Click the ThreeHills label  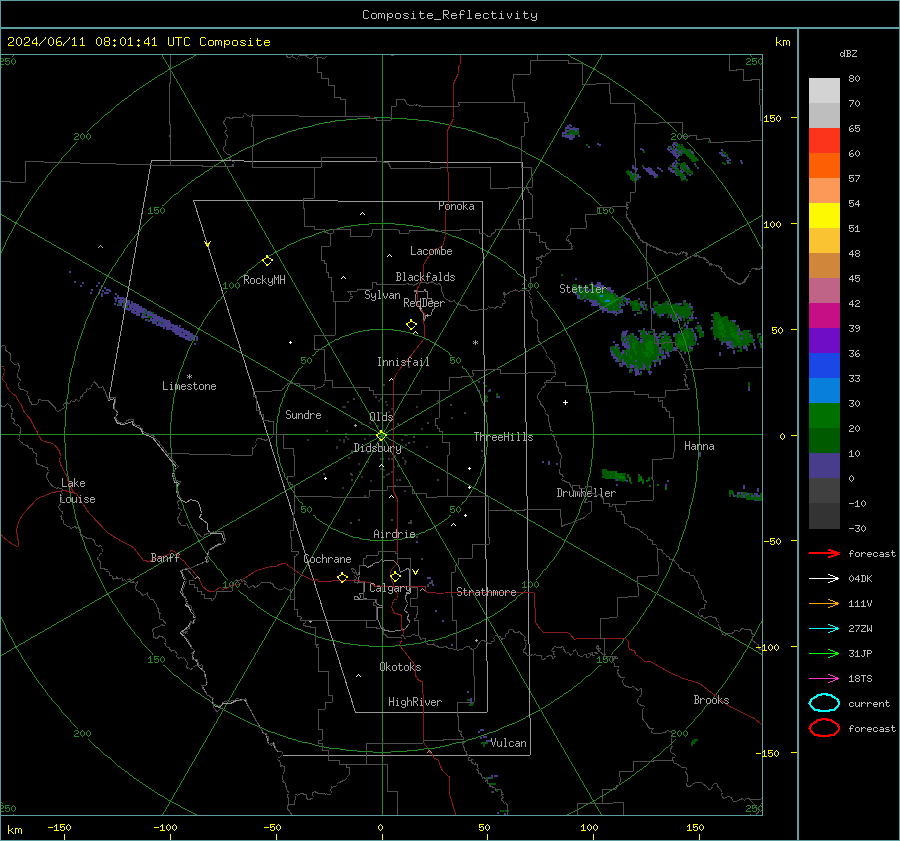(x=503, y=437)
